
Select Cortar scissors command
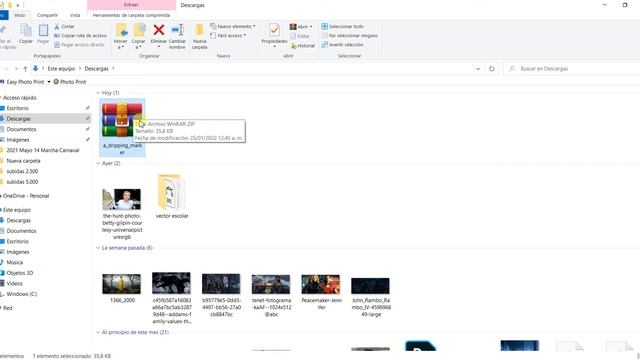64,26
